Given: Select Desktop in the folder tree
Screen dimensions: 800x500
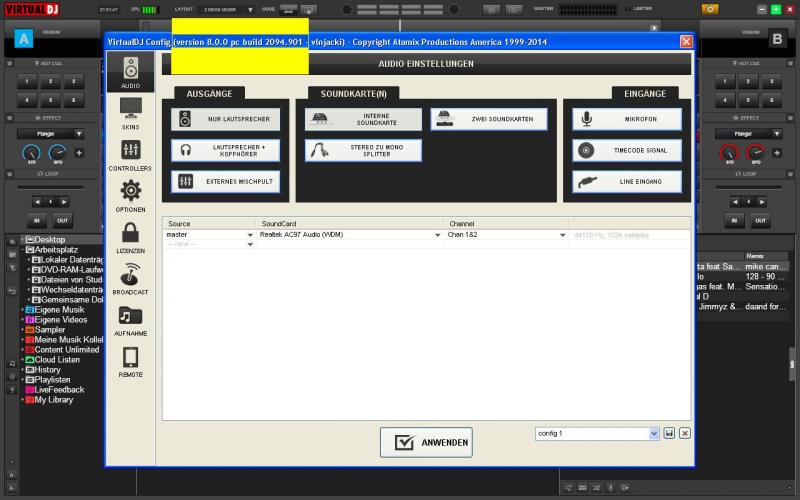Looking at the screenshot, I should click(x=49, y=239).
